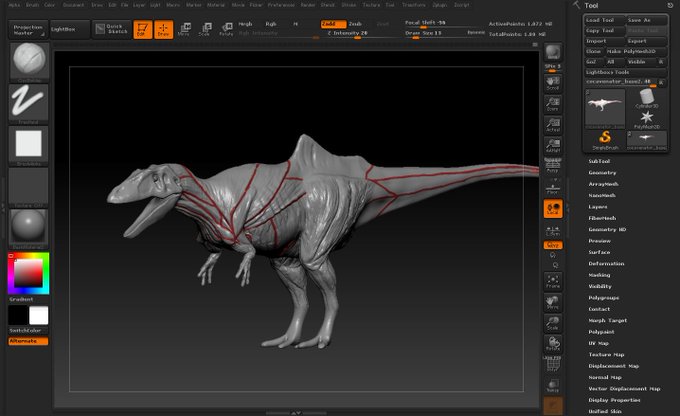
Task: Expand the Geometry section
Action: 602,172
